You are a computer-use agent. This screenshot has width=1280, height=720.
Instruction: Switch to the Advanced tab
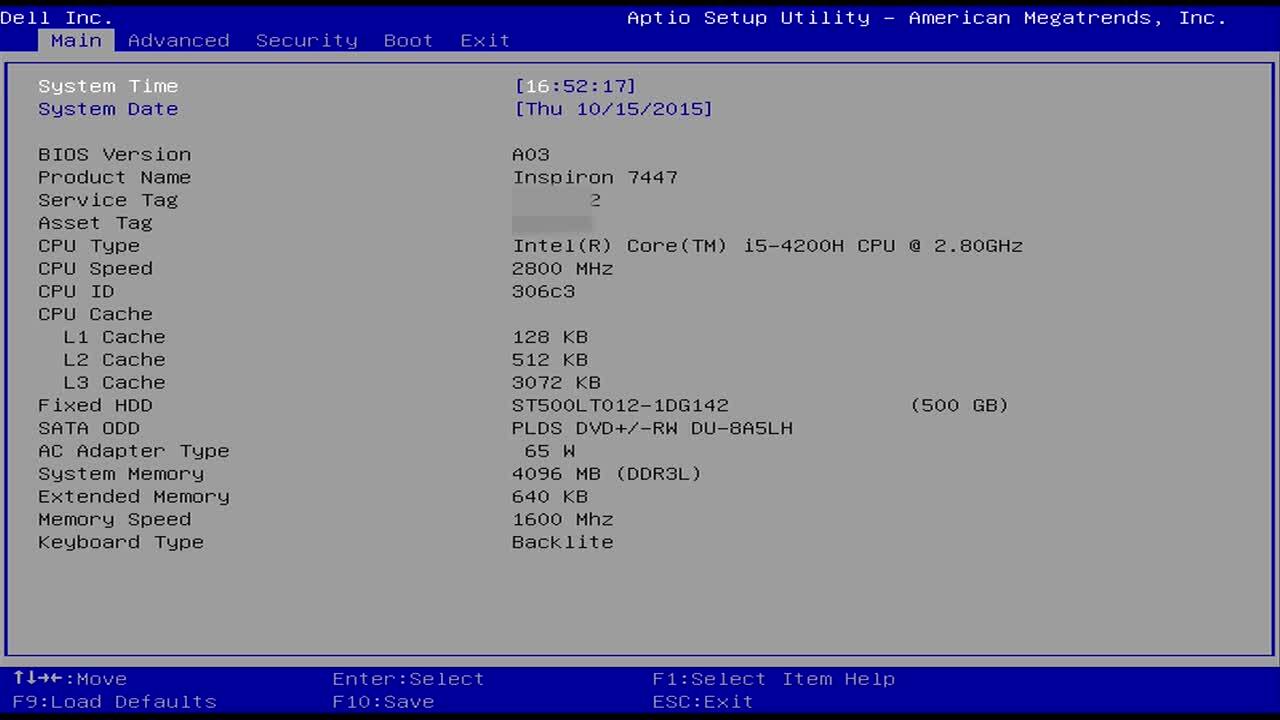coord(178,40)
